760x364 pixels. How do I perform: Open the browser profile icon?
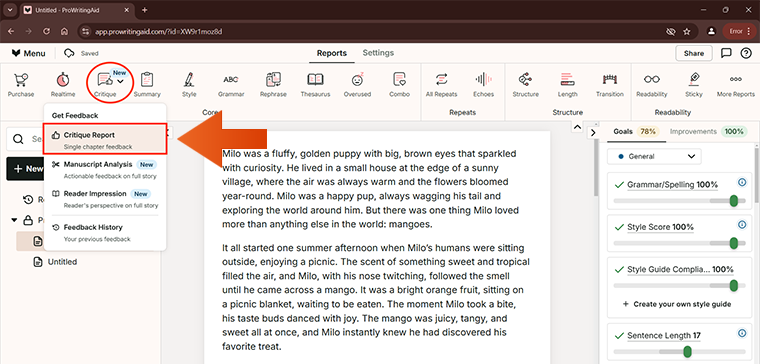point(711,32)
